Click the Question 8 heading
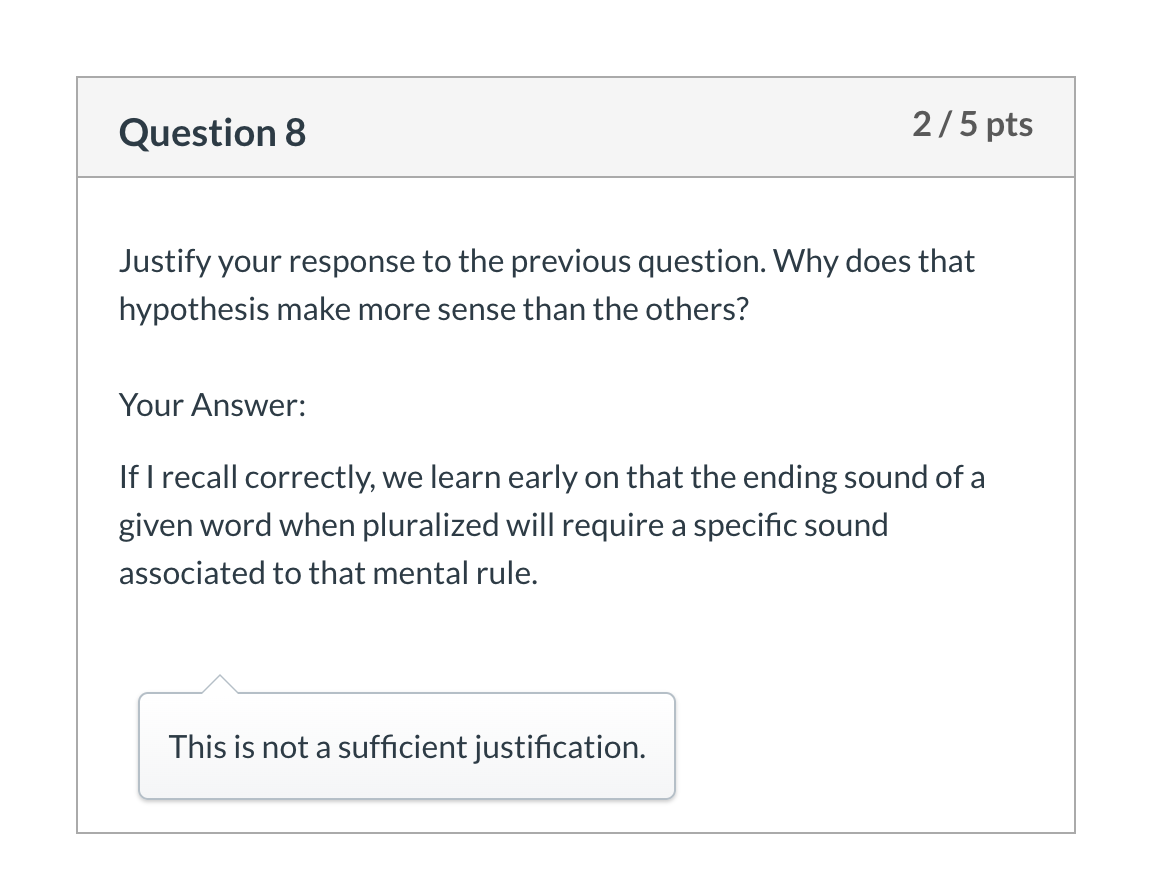This screenshot has height=882, width=1170. (212, 133)
